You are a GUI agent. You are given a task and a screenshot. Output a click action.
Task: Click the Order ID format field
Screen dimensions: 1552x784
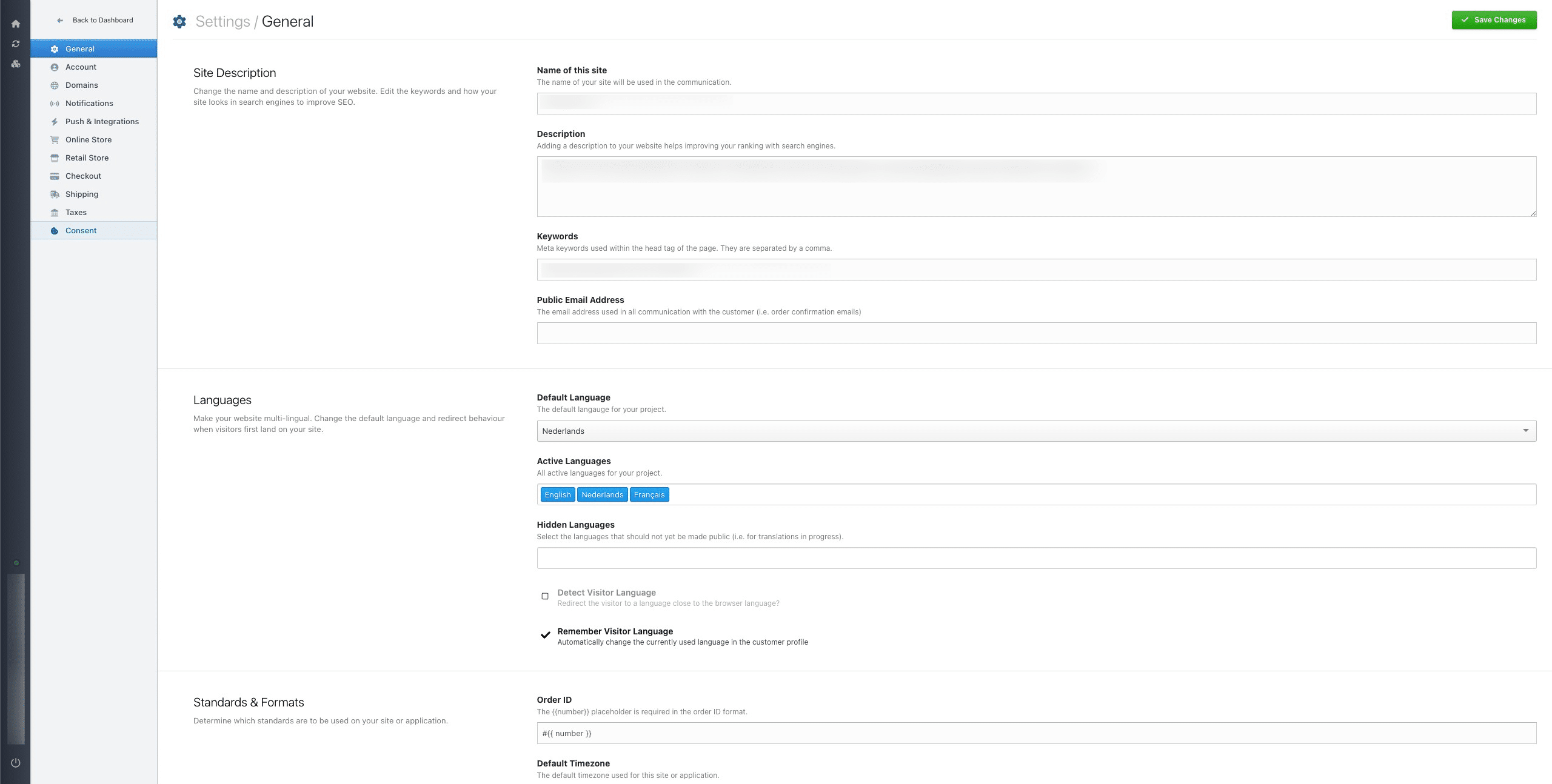(x=1036, y=733)
